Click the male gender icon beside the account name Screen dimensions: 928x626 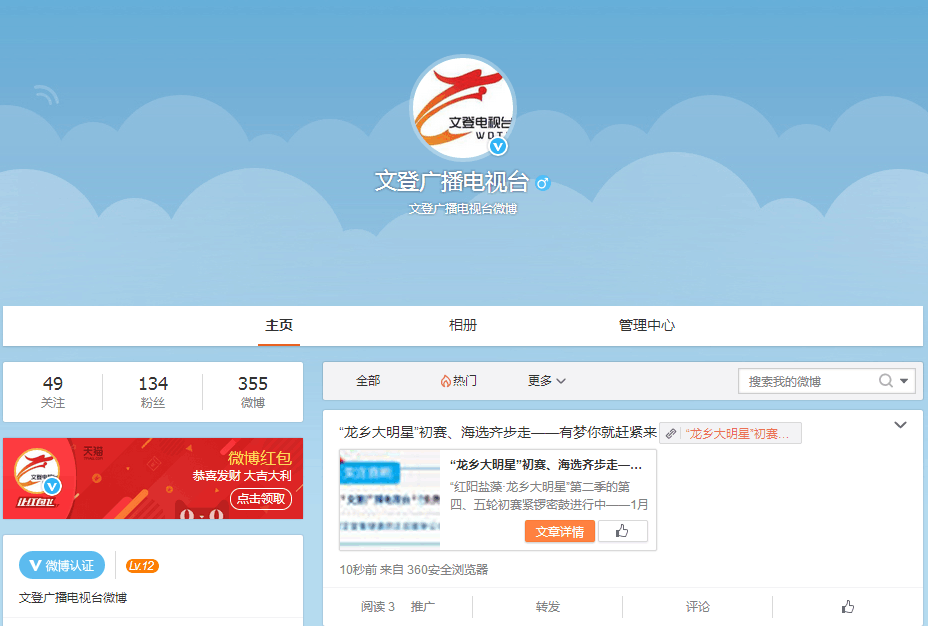click(x=543, y=183)
